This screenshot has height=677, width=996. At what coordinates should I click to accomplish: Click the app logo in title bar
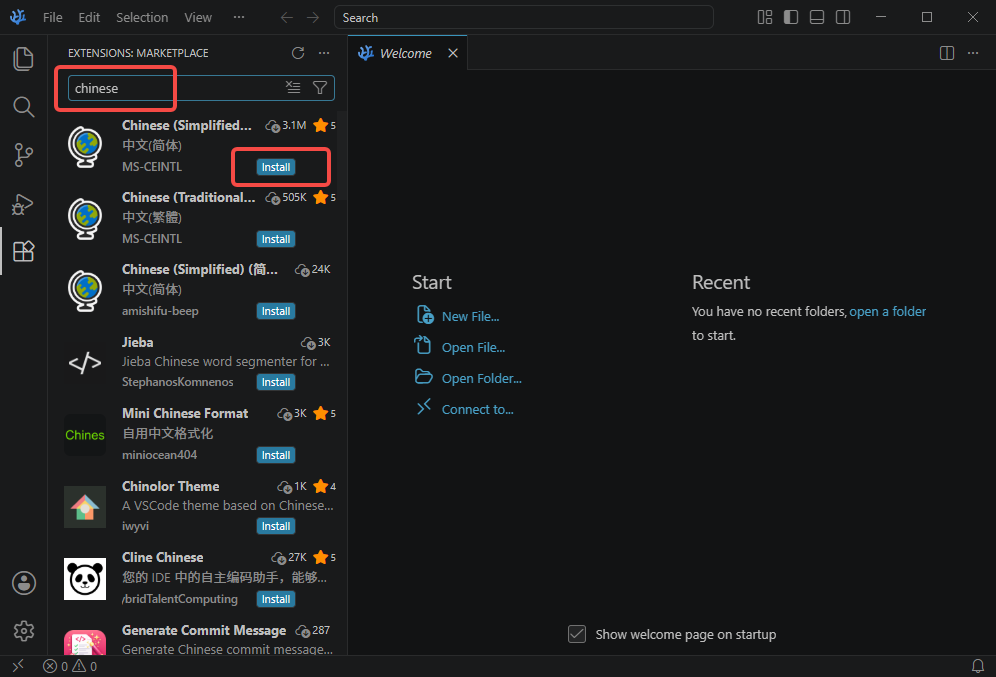coord(18,17)
